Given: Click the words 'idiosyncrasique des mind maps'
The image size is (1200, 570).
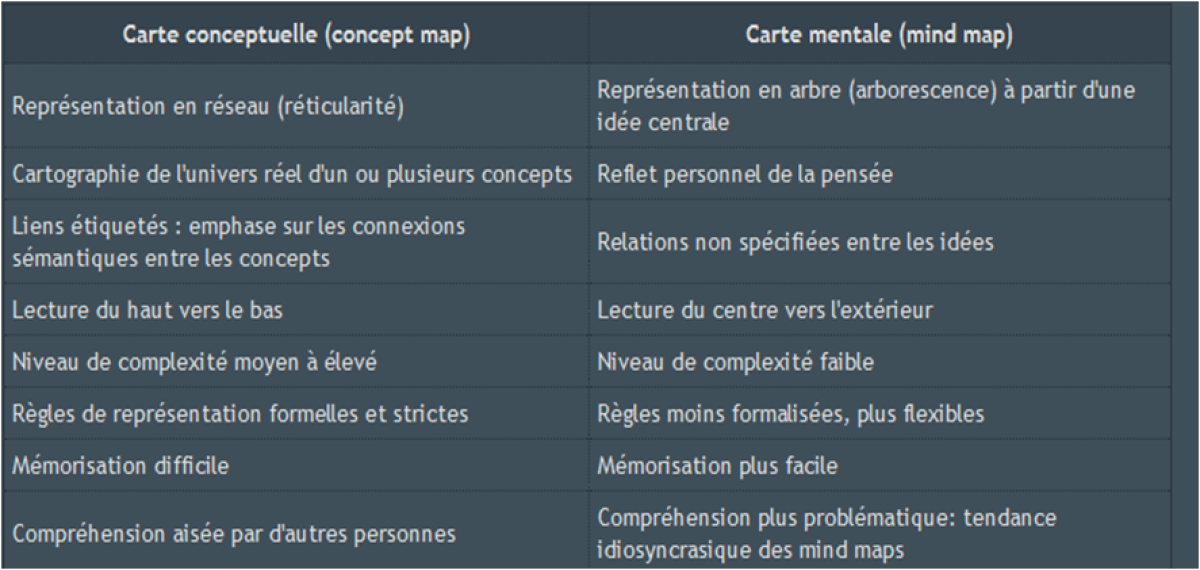Looking at the screenshot, I should pyautogui.click(x=753, y=549).
